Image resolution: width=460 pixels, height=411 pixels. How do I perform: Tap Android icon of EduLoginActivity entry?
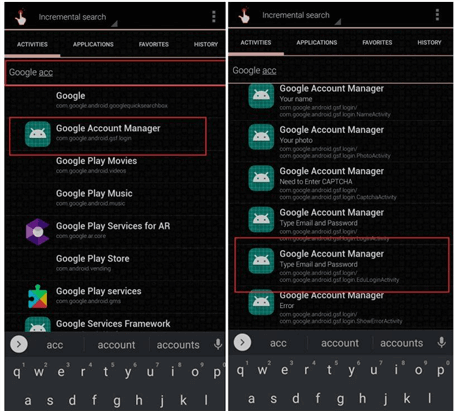point(261,261)
